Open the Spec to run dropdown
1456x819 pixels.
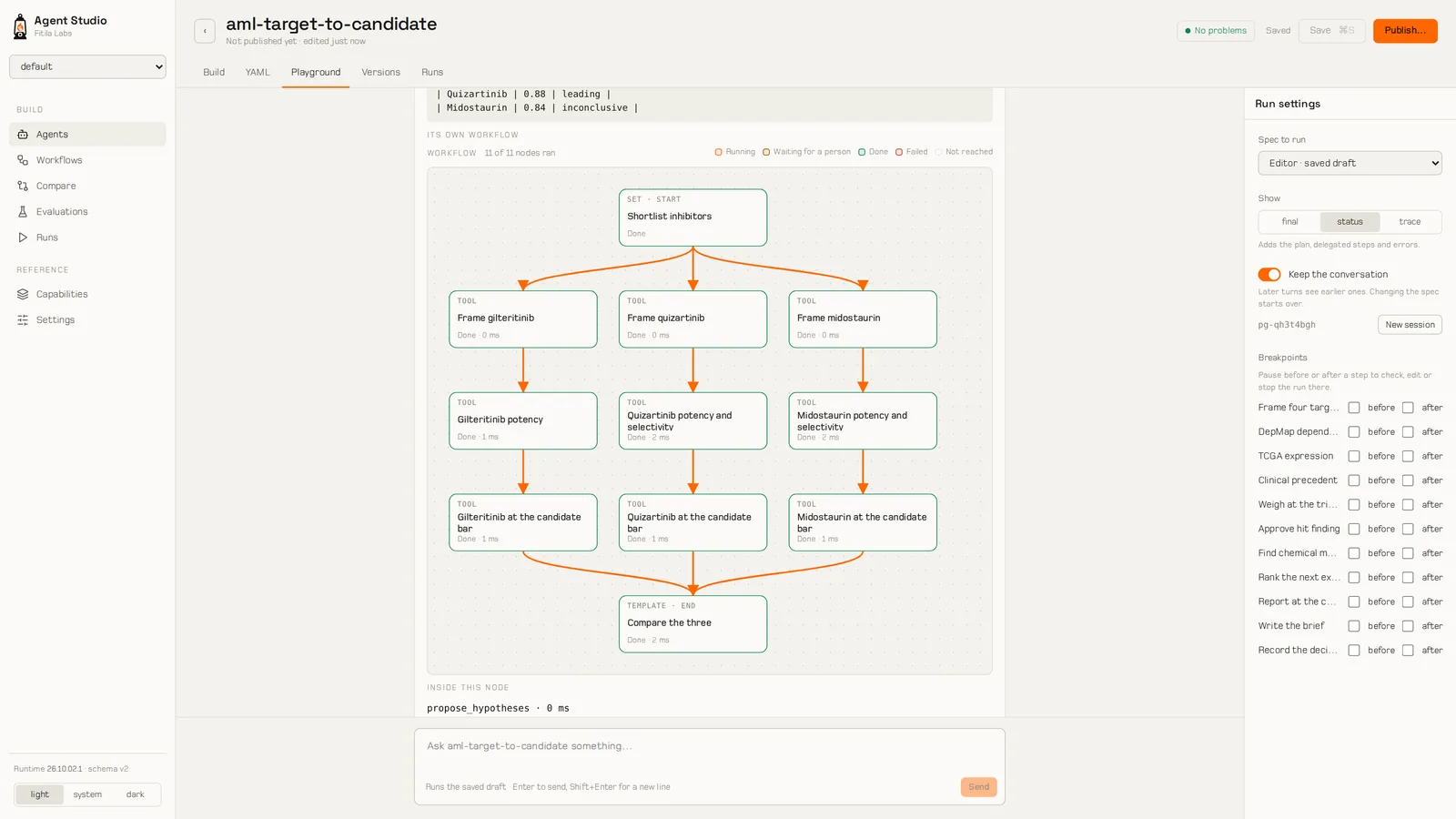click(1350, 164)
